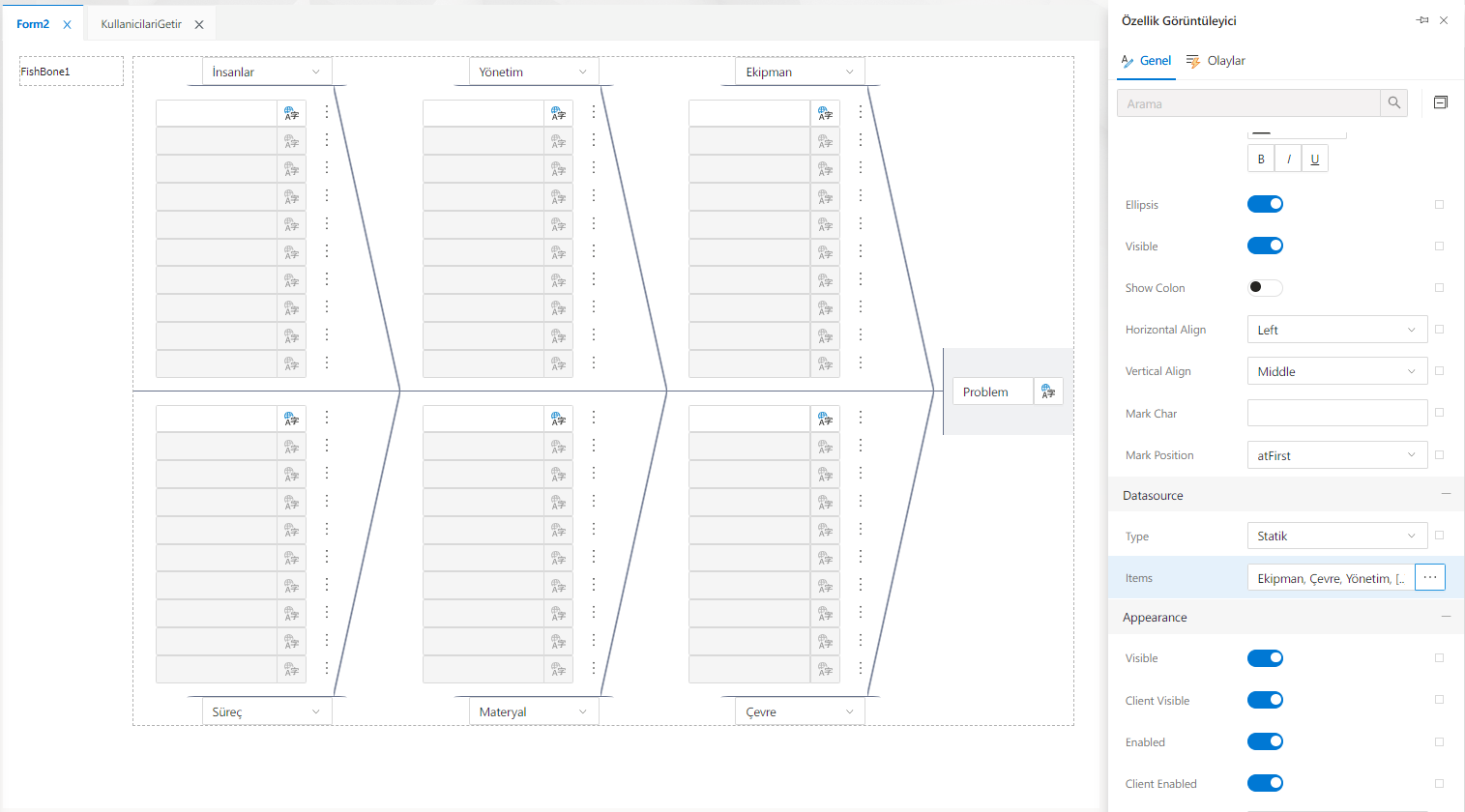Click first text field under İnsanlar
Image resolution: width=1465 pixels, height=812 pixels.
click(x=217, y=113)
